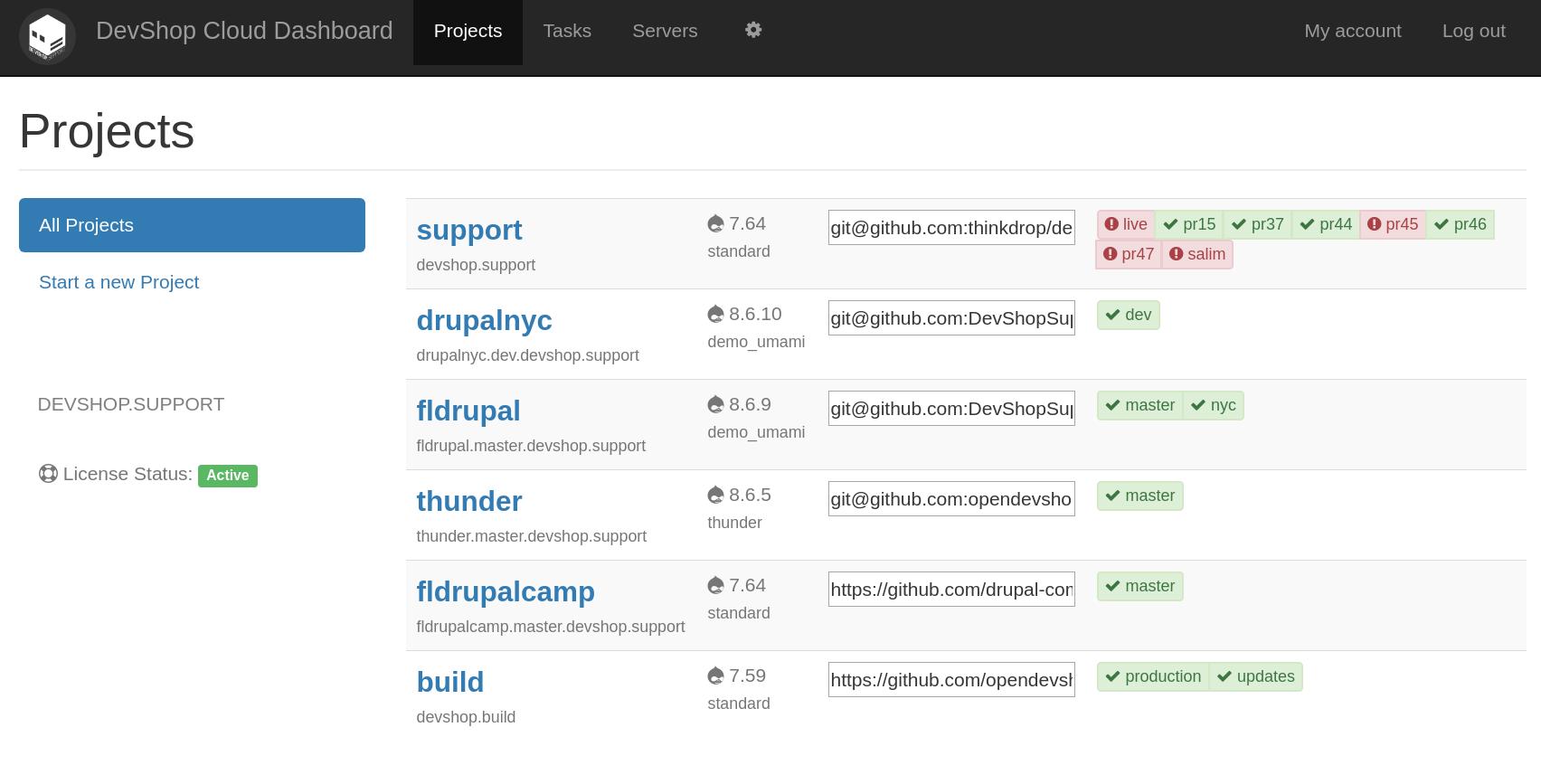The height and width of the screenshot is (784, 1541).
Task: Open the pr37 environment badge
Action: click(1258, 224)
